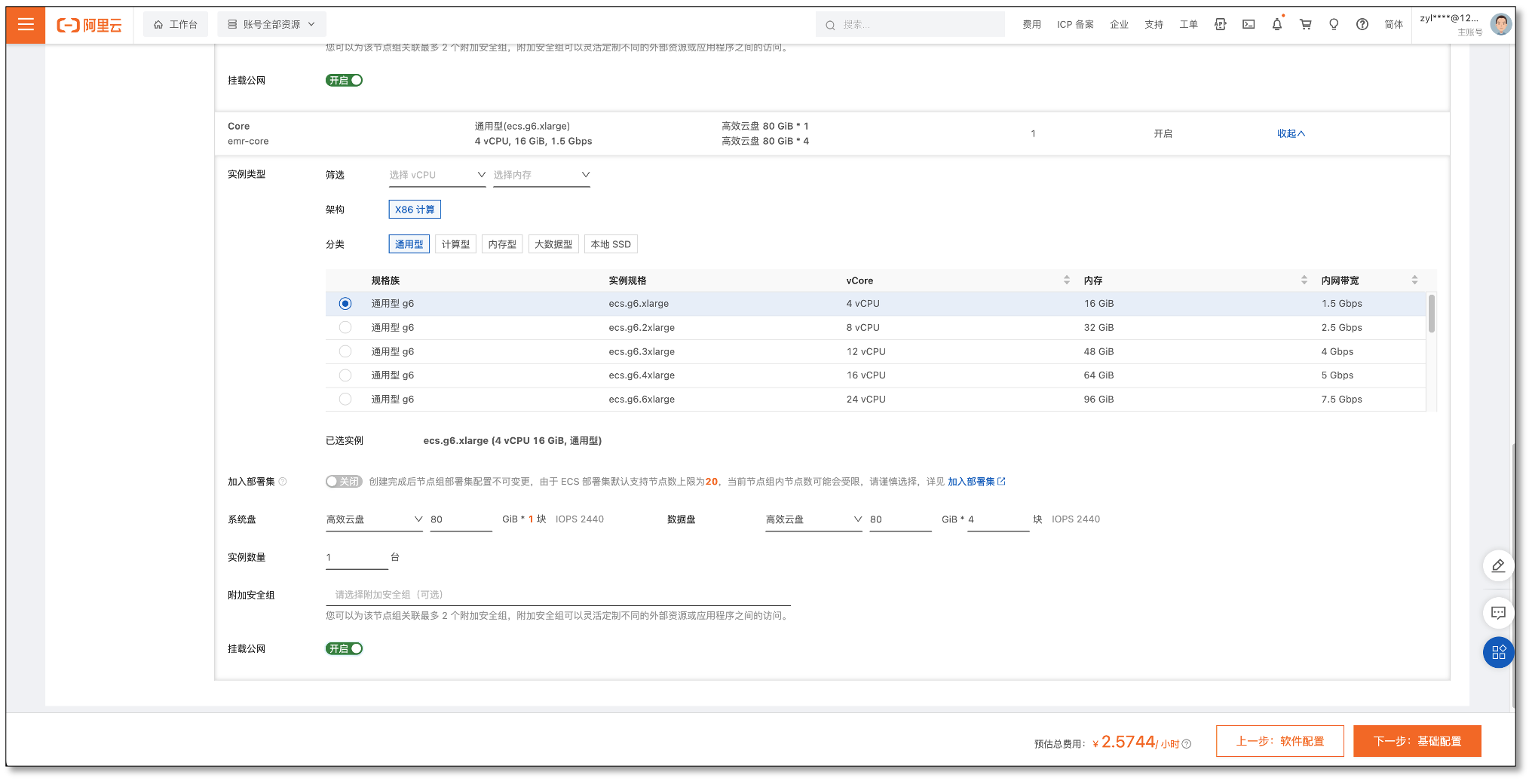Click the pencil edit floating button

1498,565
